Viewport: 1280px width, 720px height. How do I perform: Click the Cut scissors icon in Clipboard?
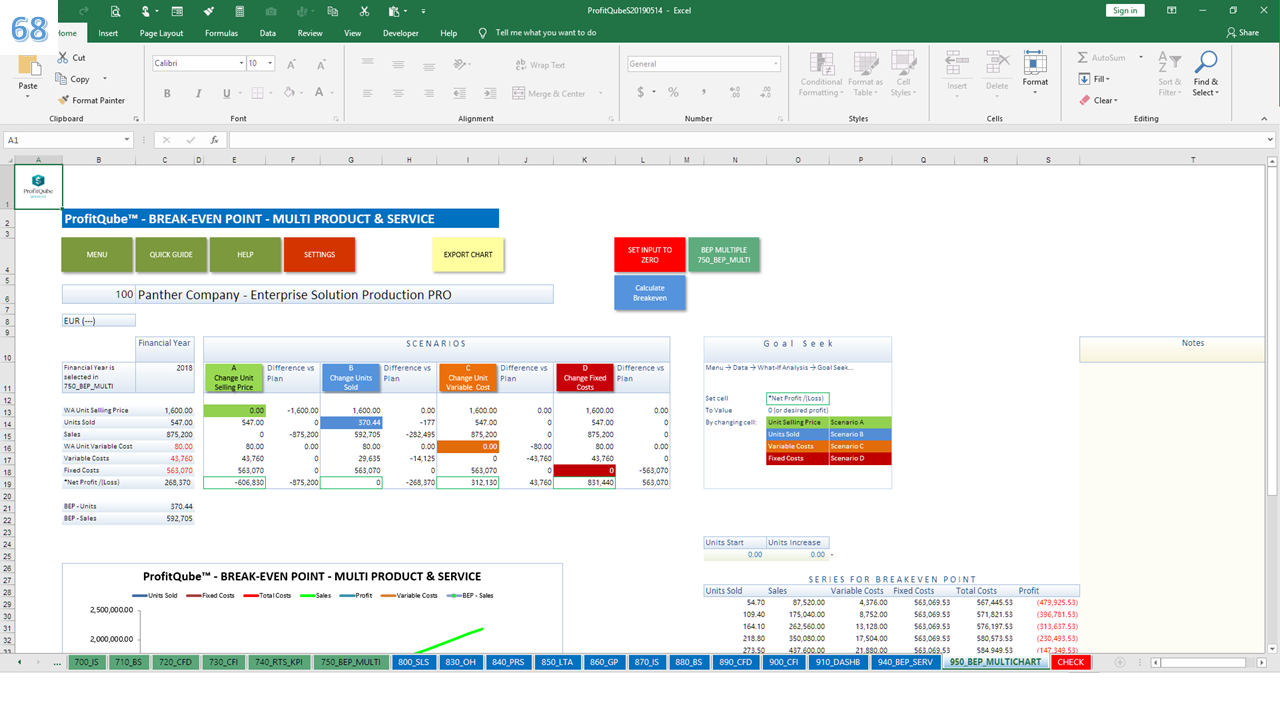64,58
